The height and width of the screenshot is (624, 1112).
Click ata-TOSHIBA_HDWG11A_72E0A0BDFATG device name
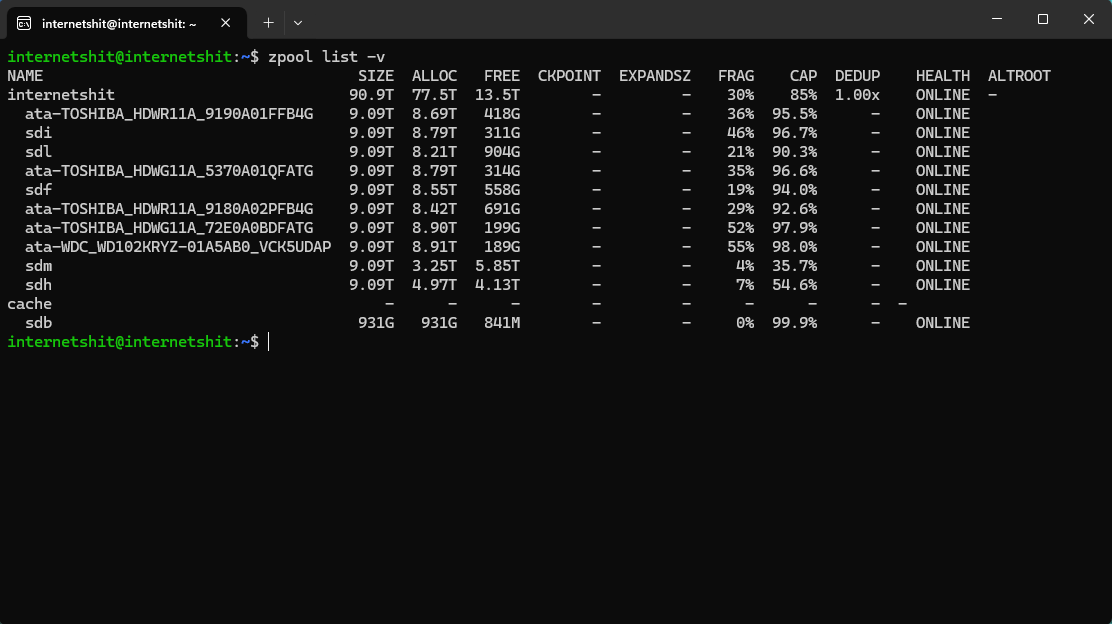coord(169,228)
